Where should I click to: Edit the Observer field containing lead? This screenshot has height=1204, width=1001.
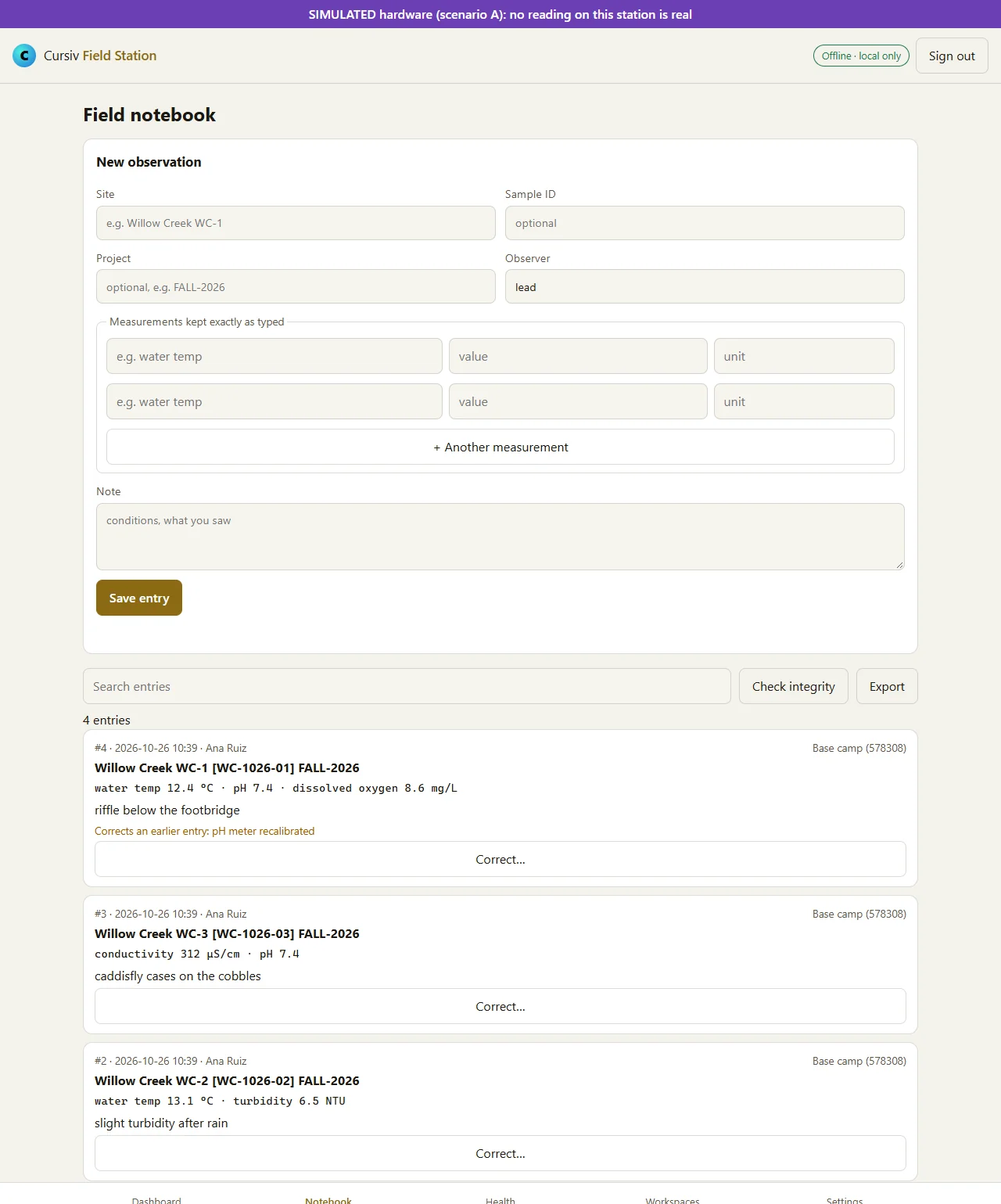(x=705, y=287)
